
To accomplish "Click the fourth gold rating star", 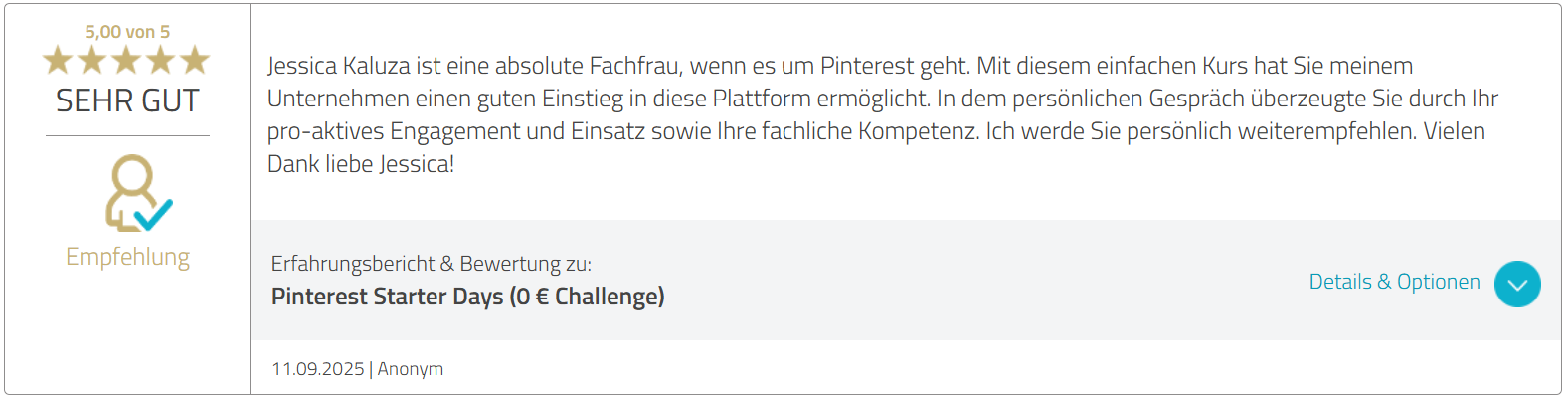I will (161, 61).
